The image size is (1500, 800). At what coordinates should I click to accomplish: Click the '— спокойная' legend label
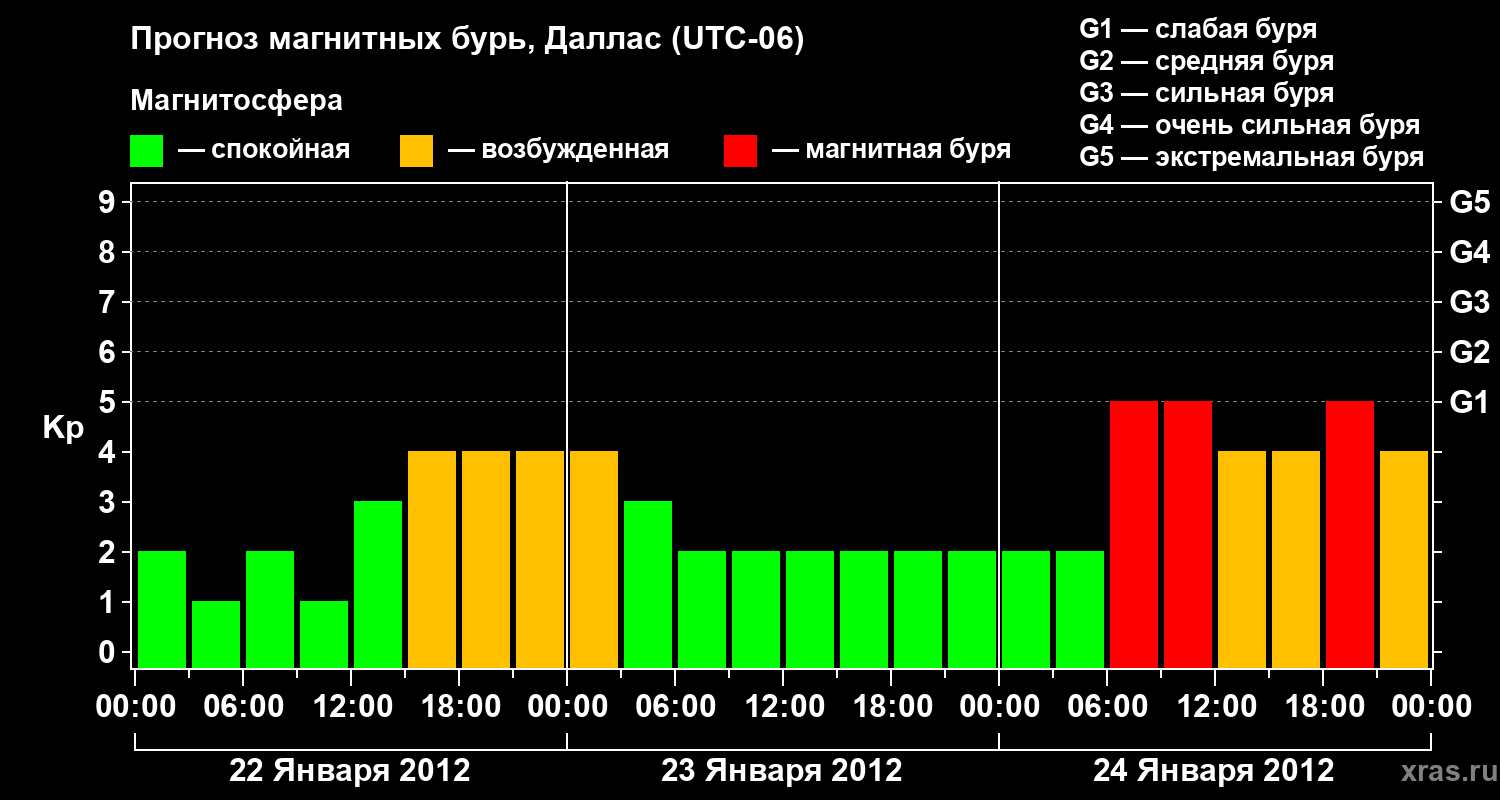(264, 151)
